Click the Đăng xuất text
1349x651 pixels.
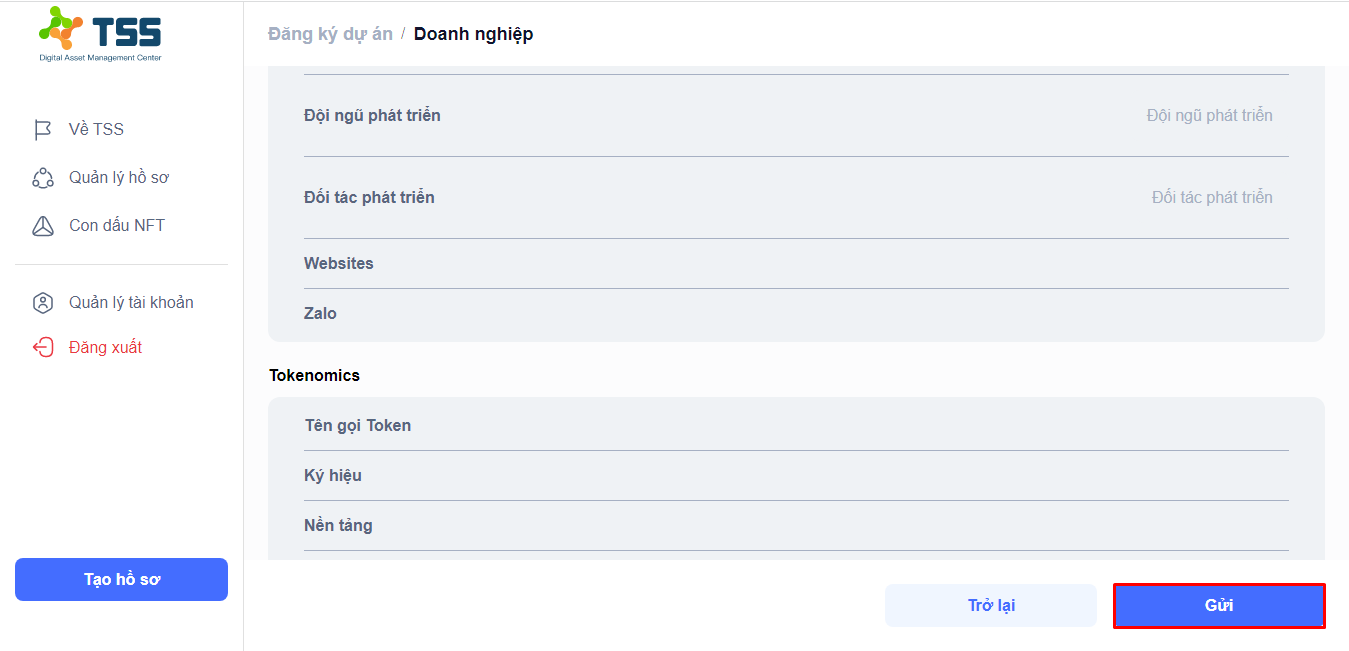tap(105, 348)
